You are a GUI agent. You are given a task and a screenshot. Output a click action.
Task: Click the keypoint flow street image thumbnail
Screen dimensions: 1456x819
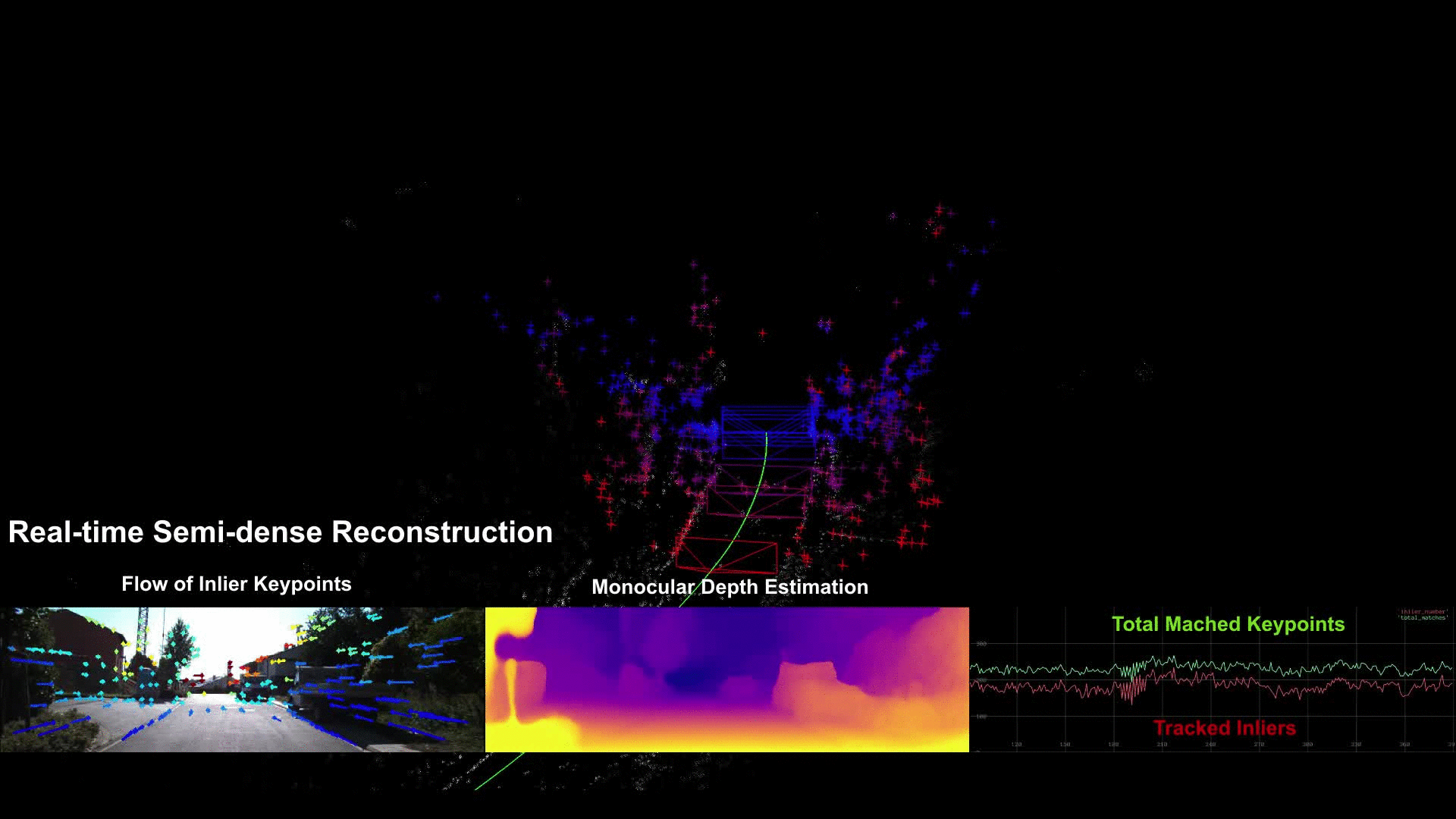click(242, 679)
